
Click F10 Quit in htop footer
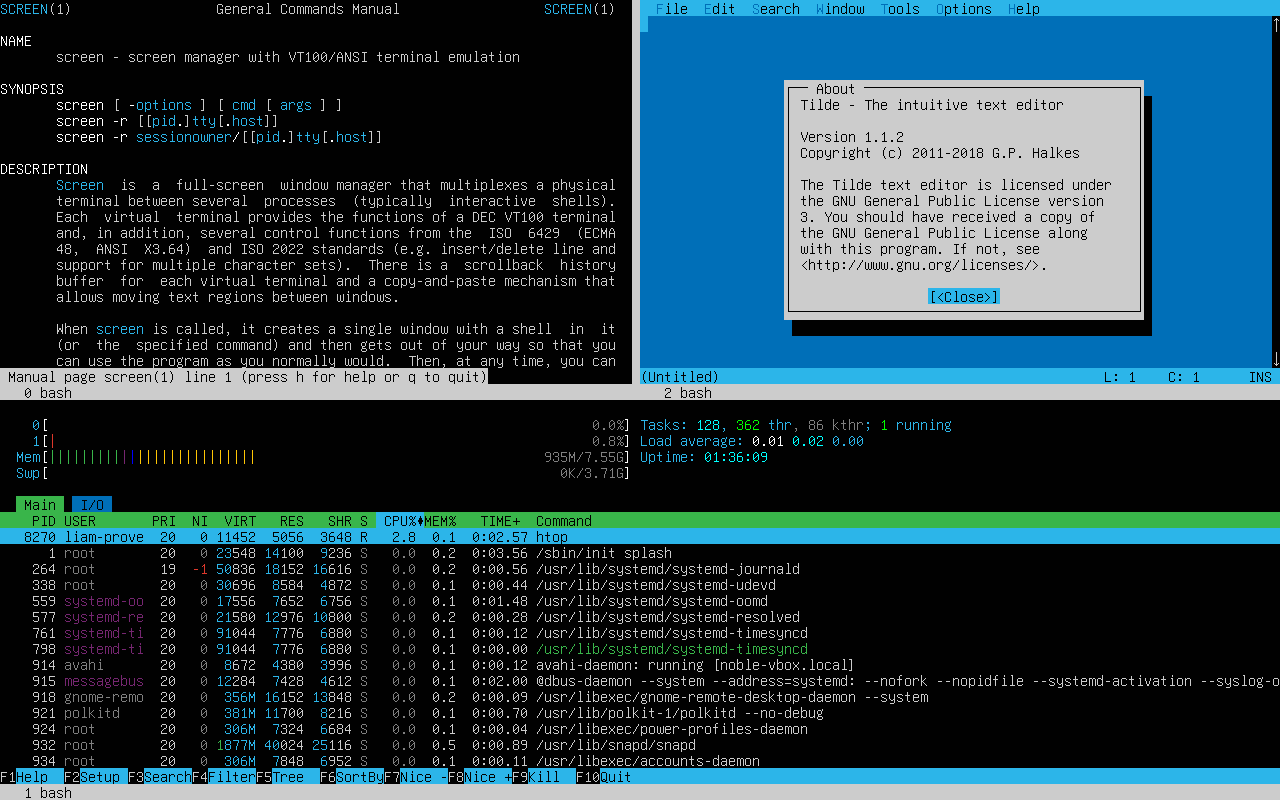604,777
